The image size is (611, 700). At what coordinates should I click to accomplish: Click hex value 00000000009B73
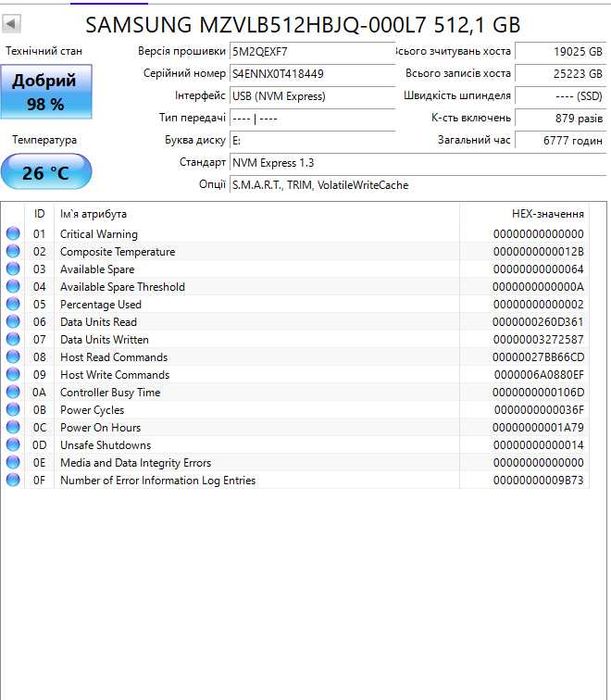pos(538,480)
